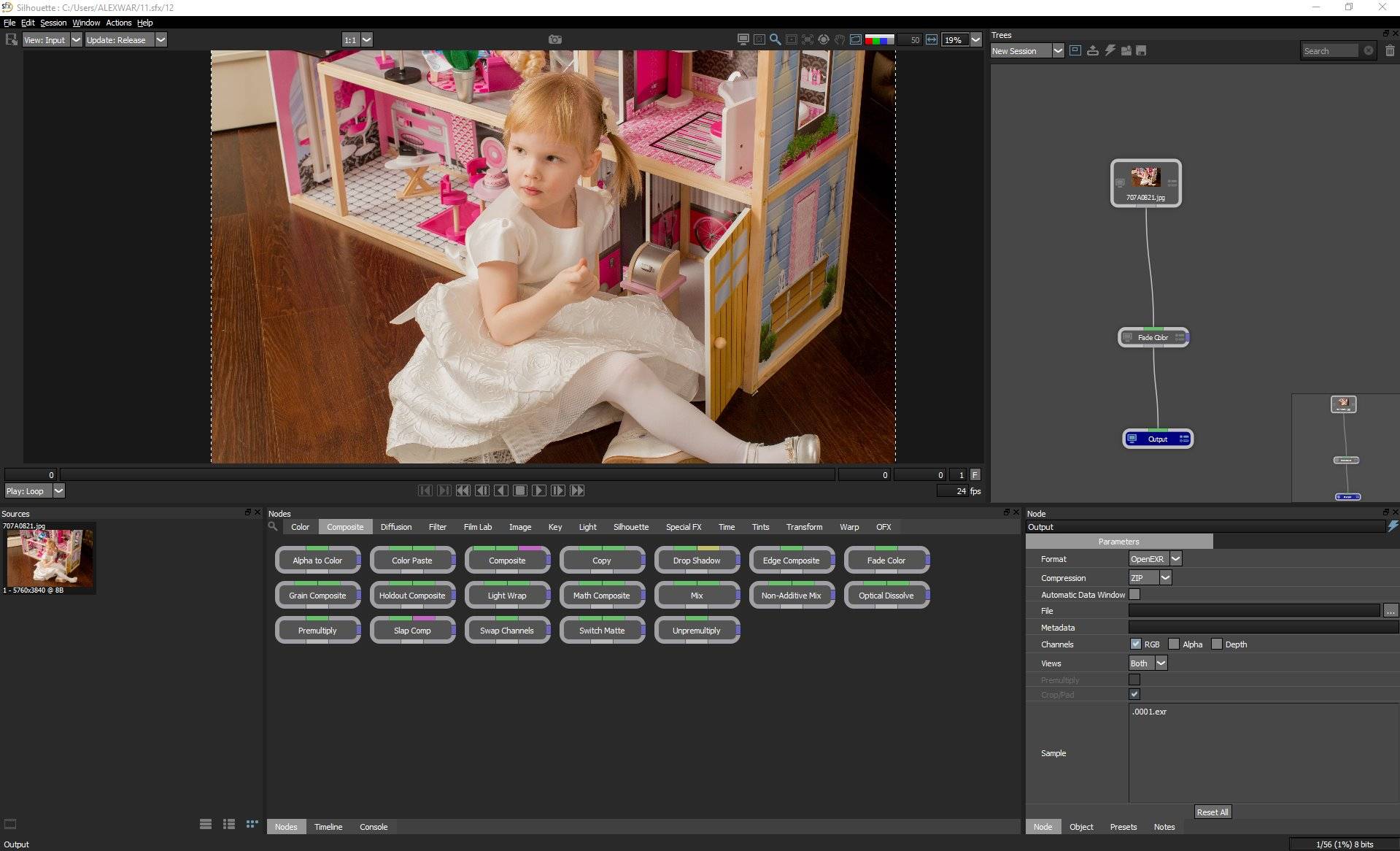Switch to the Diffusion node tab
Screen dimensions: 1400x851
pos(396,526)
